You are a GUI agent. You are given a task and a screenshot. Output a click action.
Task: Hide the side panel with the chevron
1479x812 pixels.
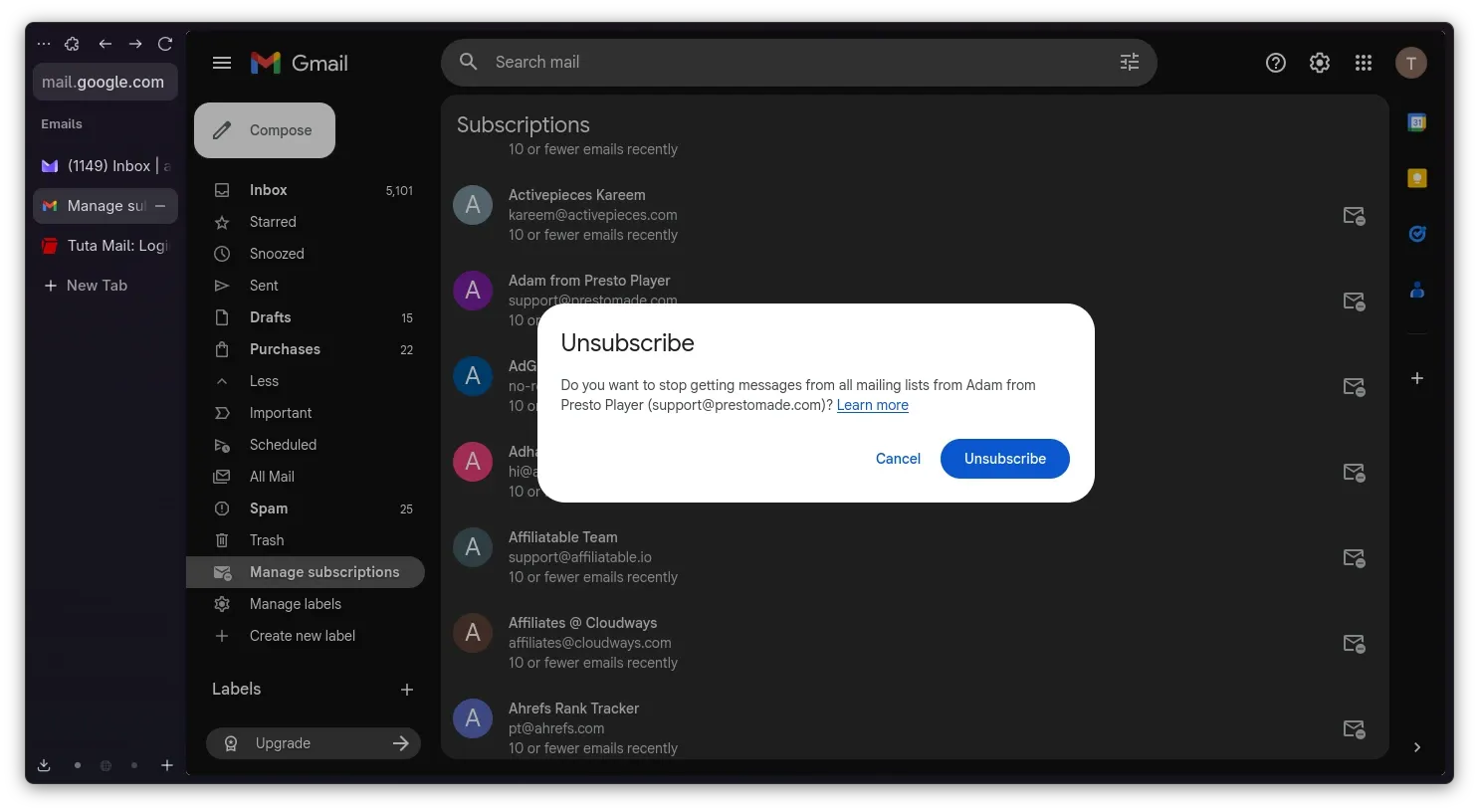pyautogui.click(x=1417, y=747)
